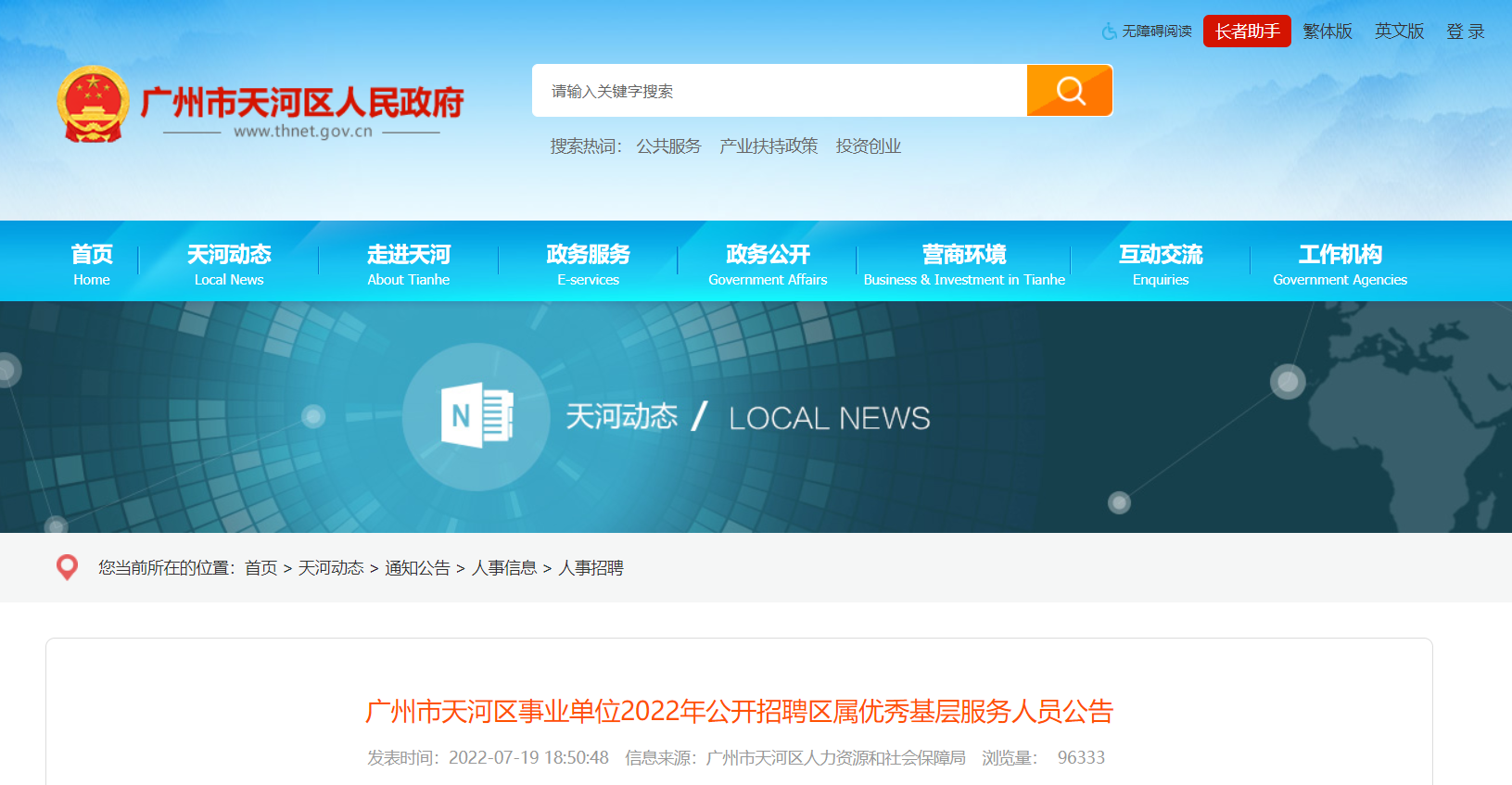Switch to 英文版 English version
The height and width of the screenshot is (785, 1512).
1399,32
